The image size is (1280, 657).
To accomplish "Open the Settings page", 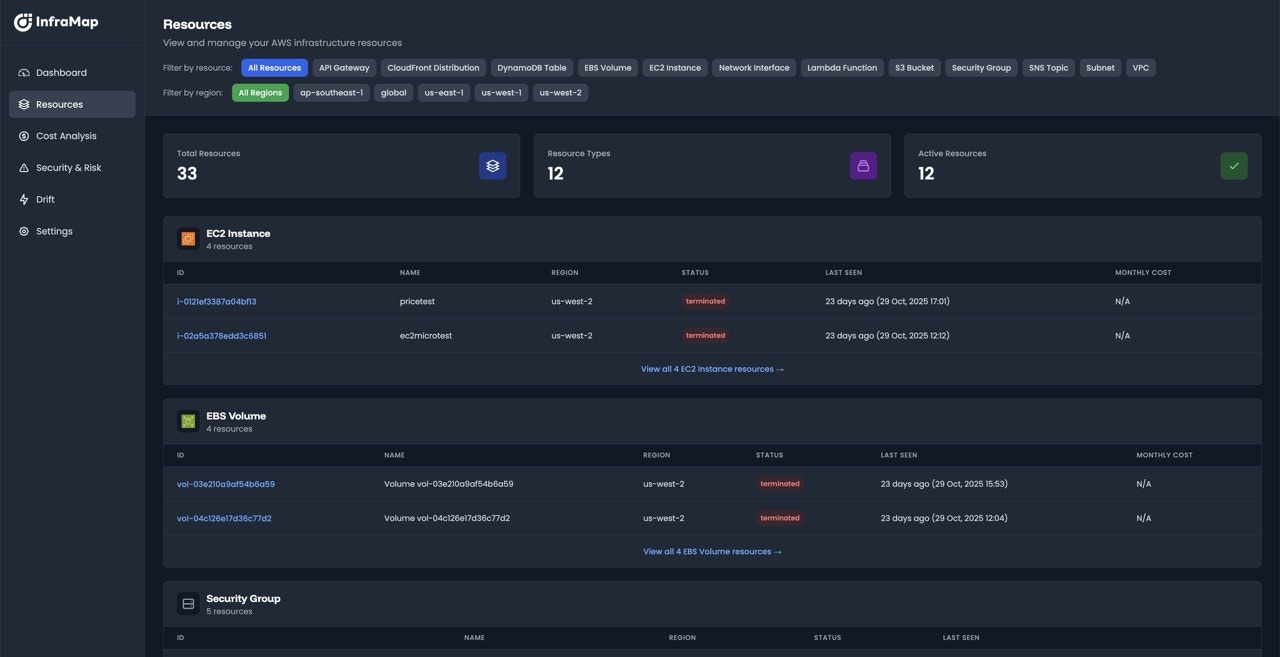I will pos(72,231).
